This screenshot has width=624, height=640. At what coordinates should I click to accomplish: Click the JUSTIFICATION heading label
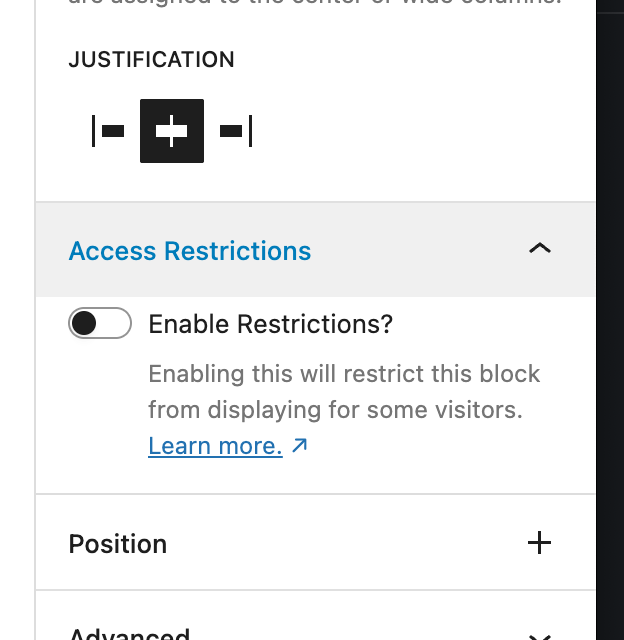[x=151, y=60]
